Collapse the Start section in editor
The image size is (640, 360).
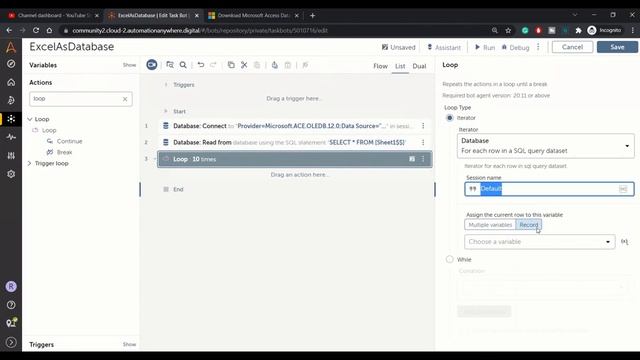pyautogui.click(x=166, y=111)
